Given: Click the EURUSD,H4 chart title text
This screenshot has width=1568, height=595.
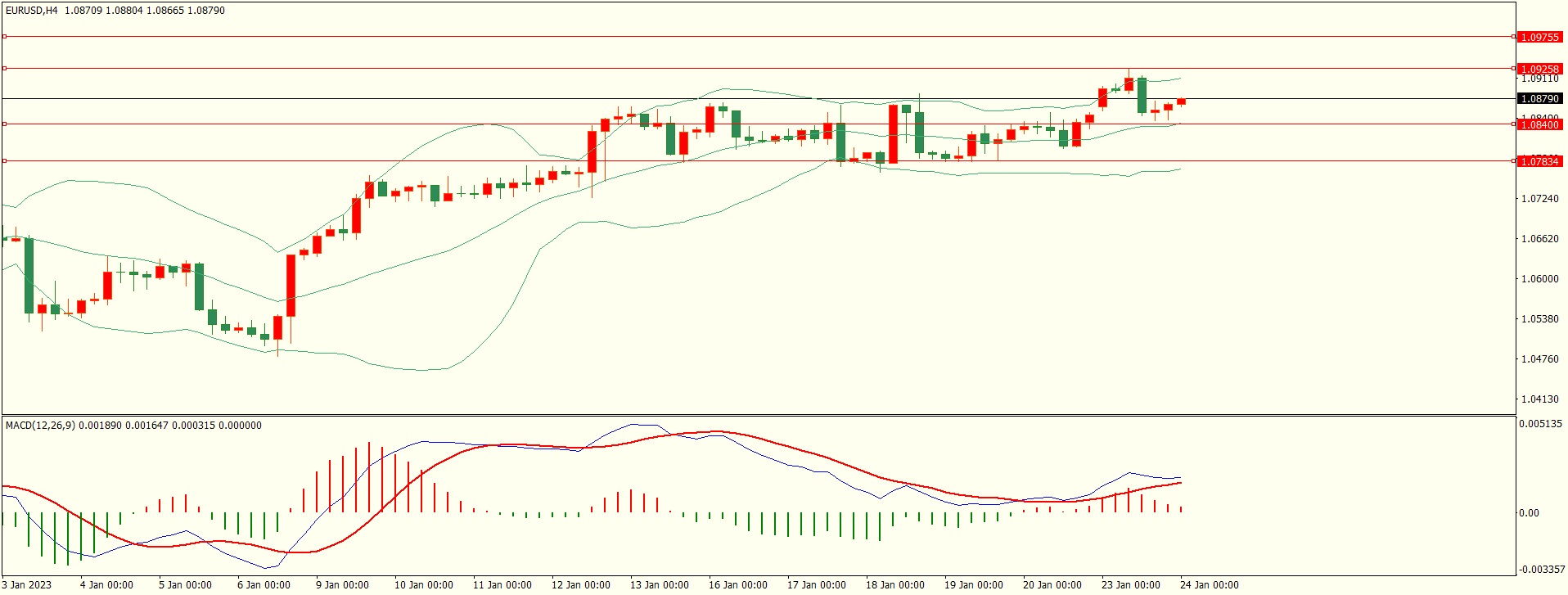Looking at the screenshot, I should (x=32, y=11).
